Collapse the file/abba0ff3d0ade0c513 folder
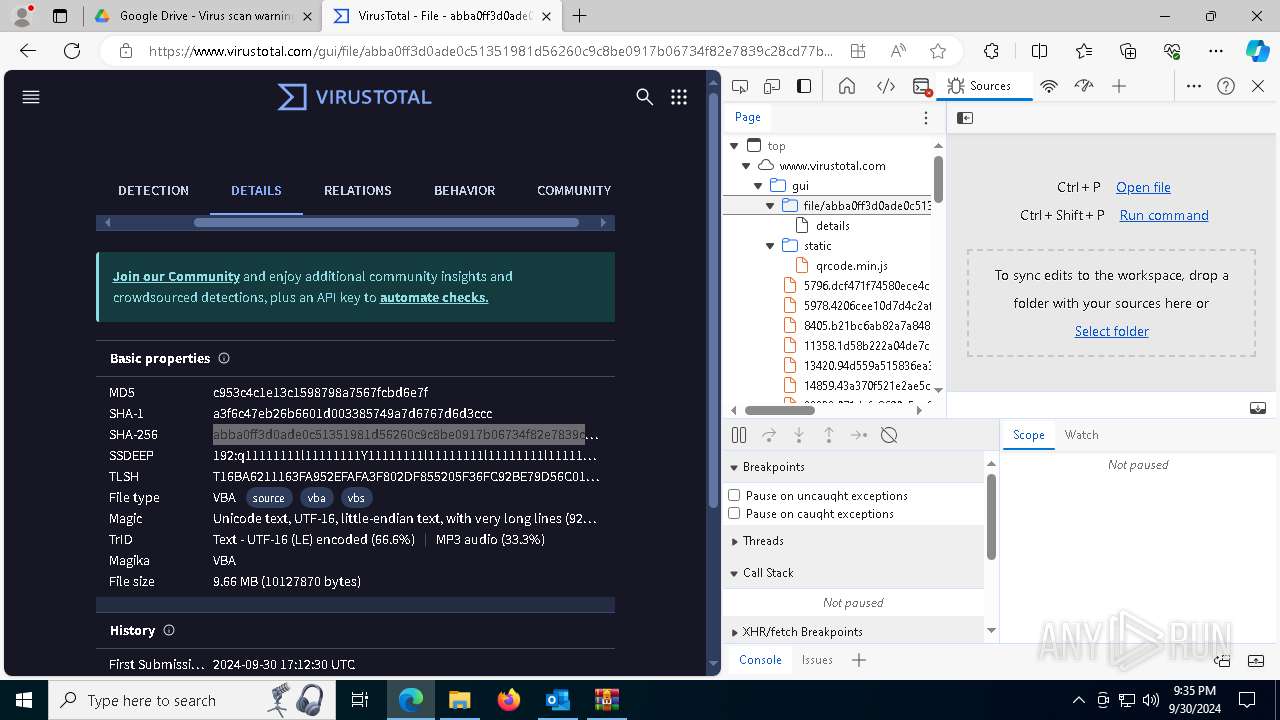Image resolution: width=1280 pixels, height=720 pixels. pyautogui.click(x=770, y=206)
